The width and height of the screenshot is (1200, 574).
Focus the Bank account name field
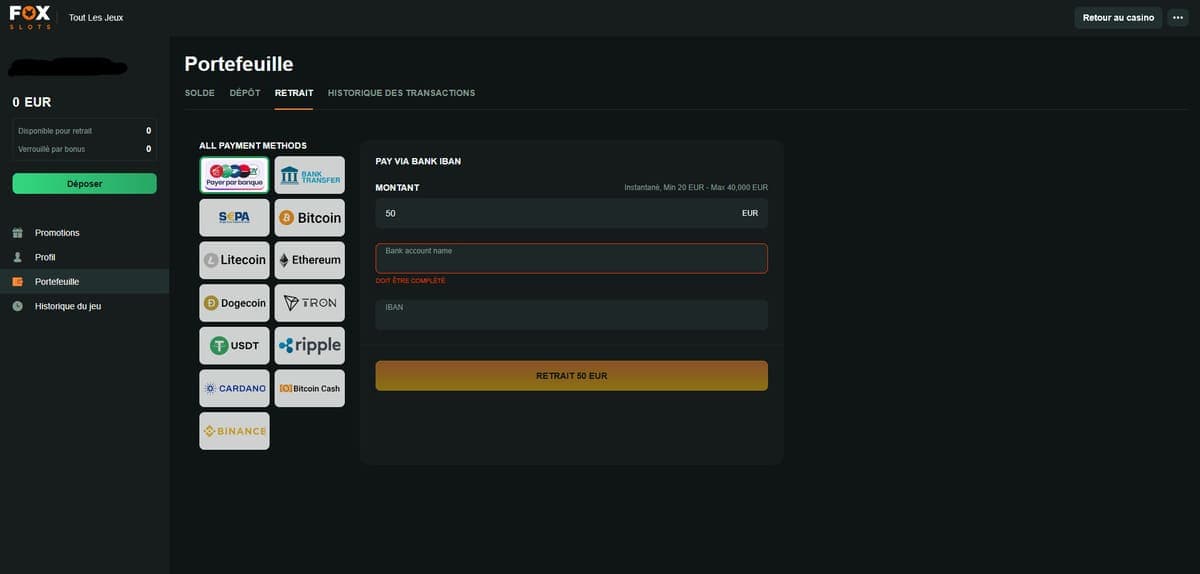[x=571, y=258]
